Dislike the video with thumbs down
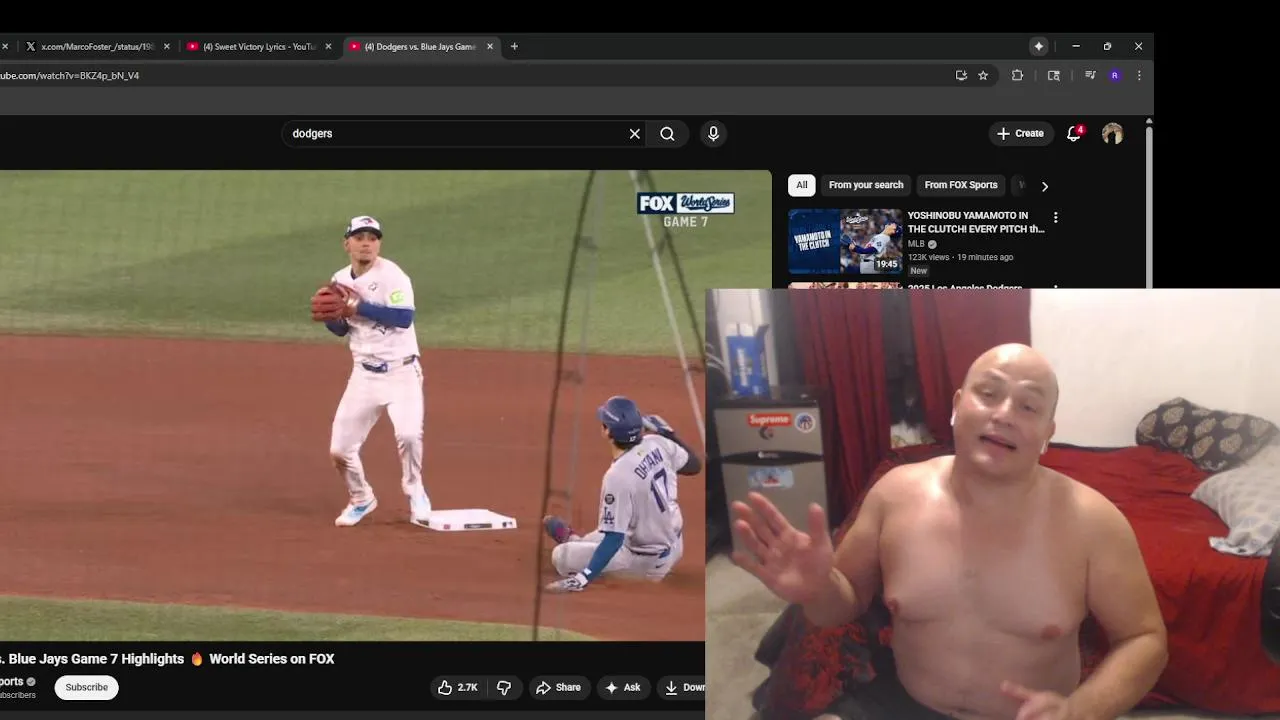Screen dimensions: 1280x720 [504, 687]
